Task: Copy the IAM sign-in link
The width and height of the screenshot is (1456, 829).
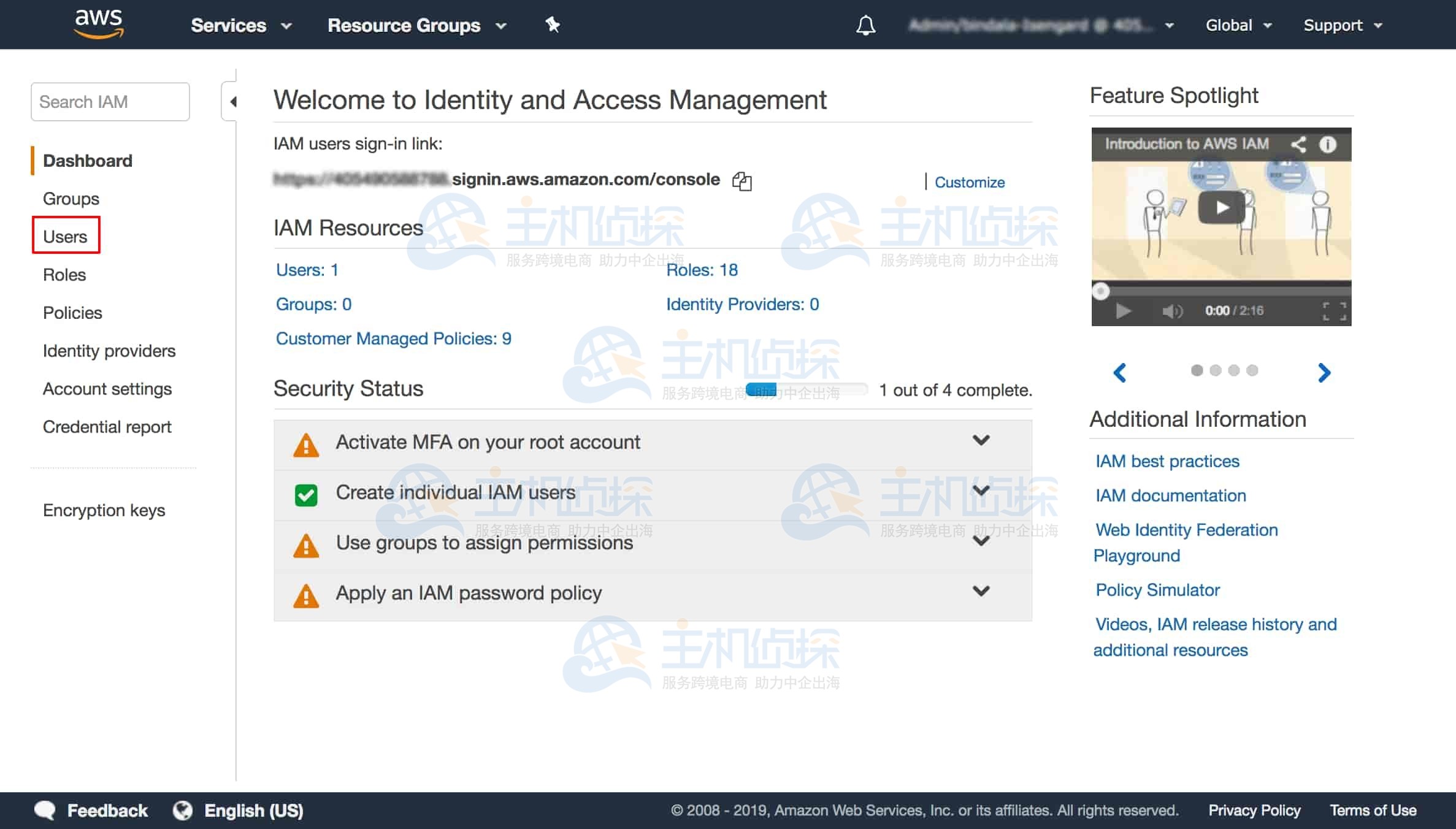Action: coord(741,181)
